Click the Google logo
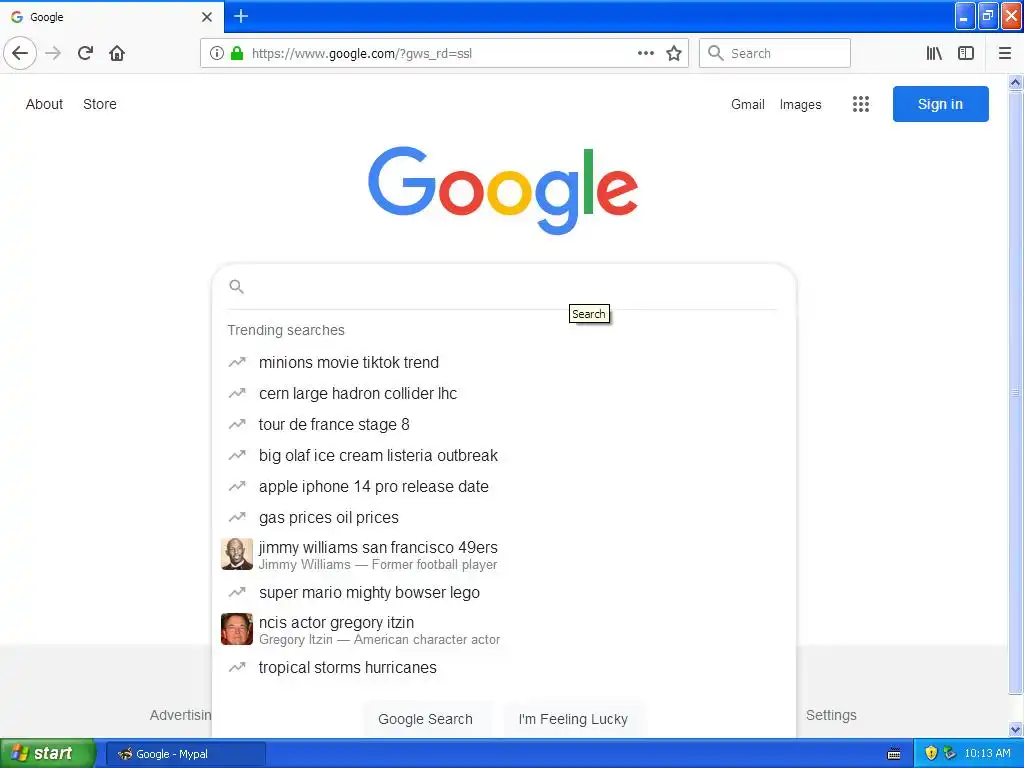1024x768 pixels. [503, 189]
